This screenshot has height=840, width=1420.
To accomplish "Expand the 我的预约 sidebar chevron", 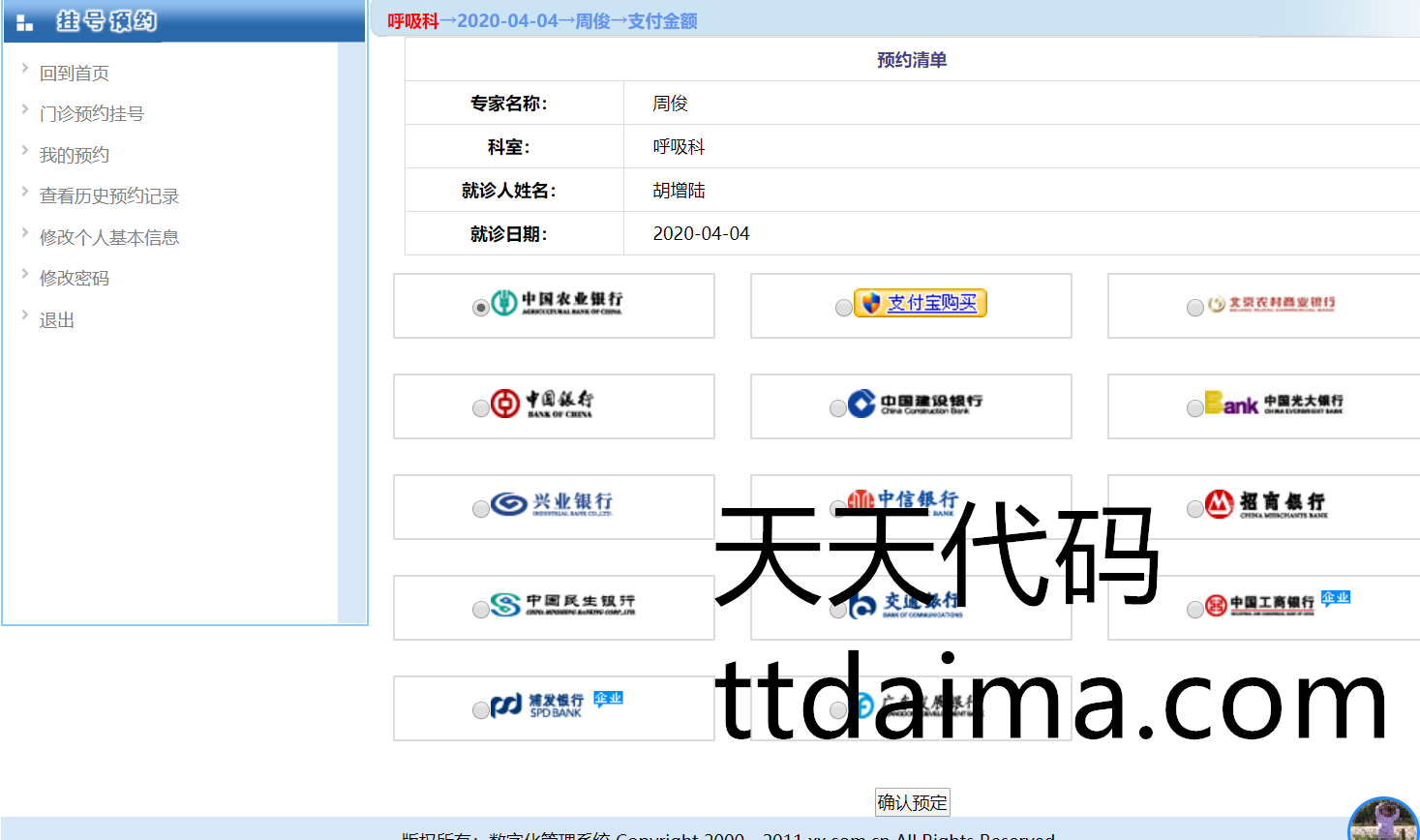I will click(25, 151).
